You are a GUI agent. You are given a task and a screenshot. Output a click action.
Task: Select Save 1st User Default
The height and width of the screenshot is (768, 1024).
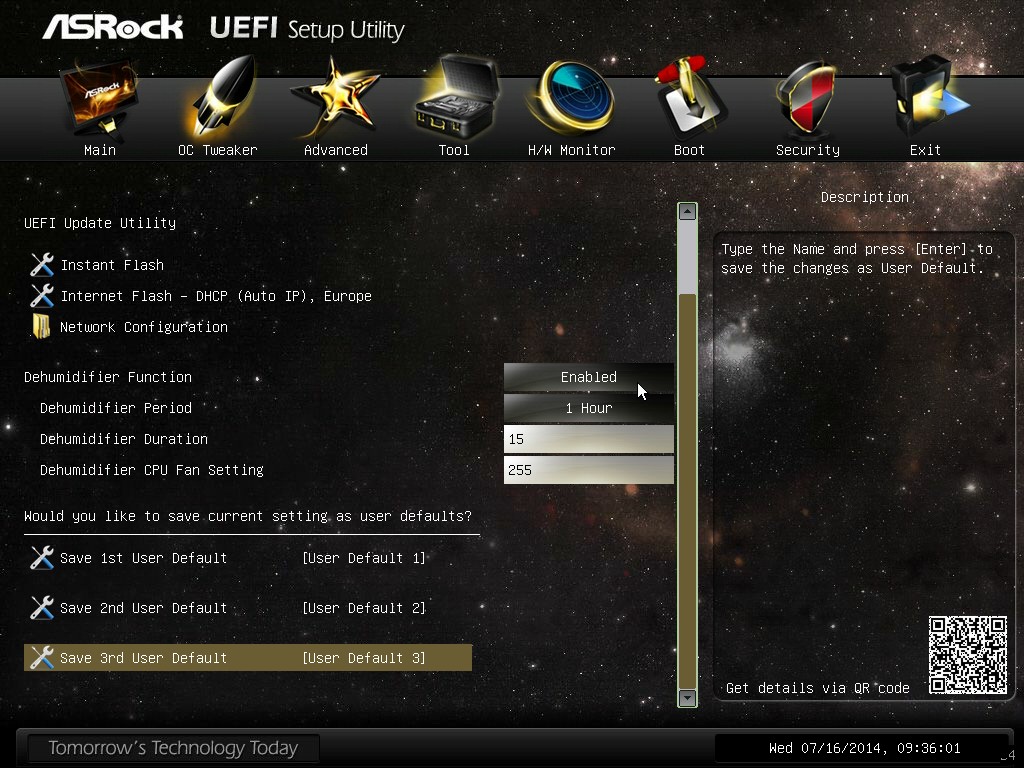click(143, 558)
